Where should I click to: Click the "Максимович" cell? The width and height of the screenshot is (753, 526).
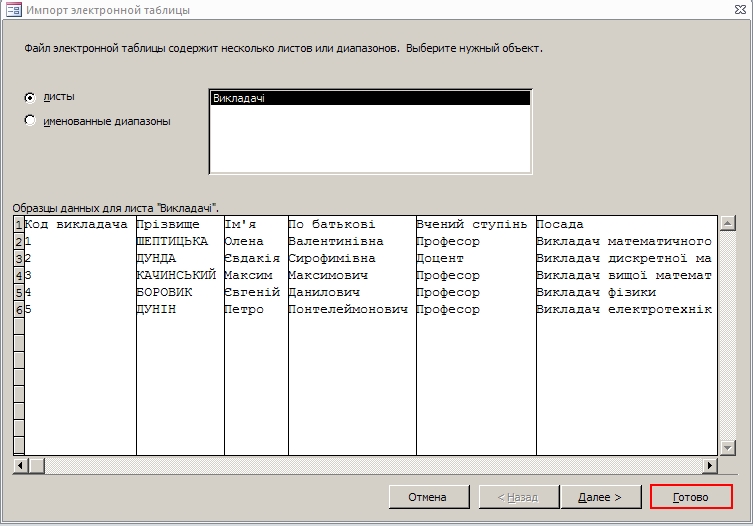pyautogui.click(x=352, y=275)
